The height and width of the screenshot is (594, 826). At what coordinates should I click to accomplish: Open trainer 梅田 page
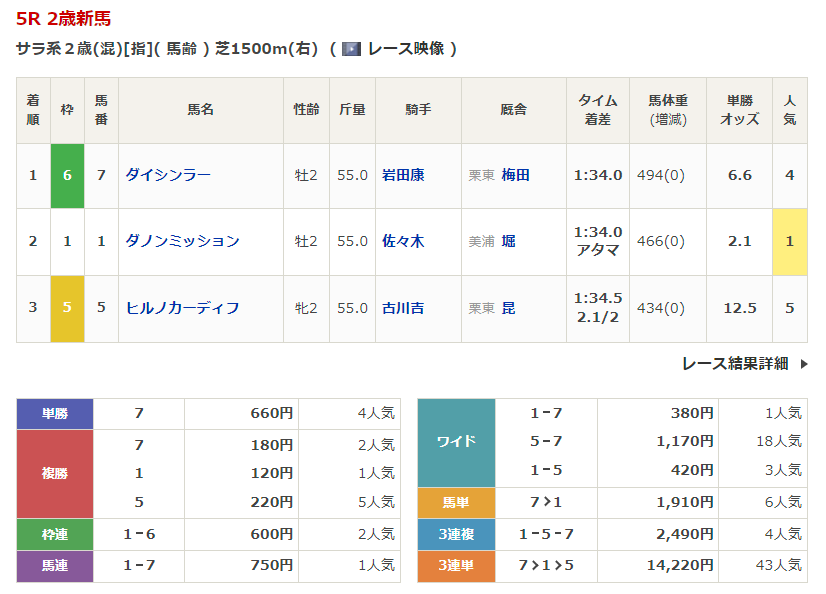tap(516, 175)
